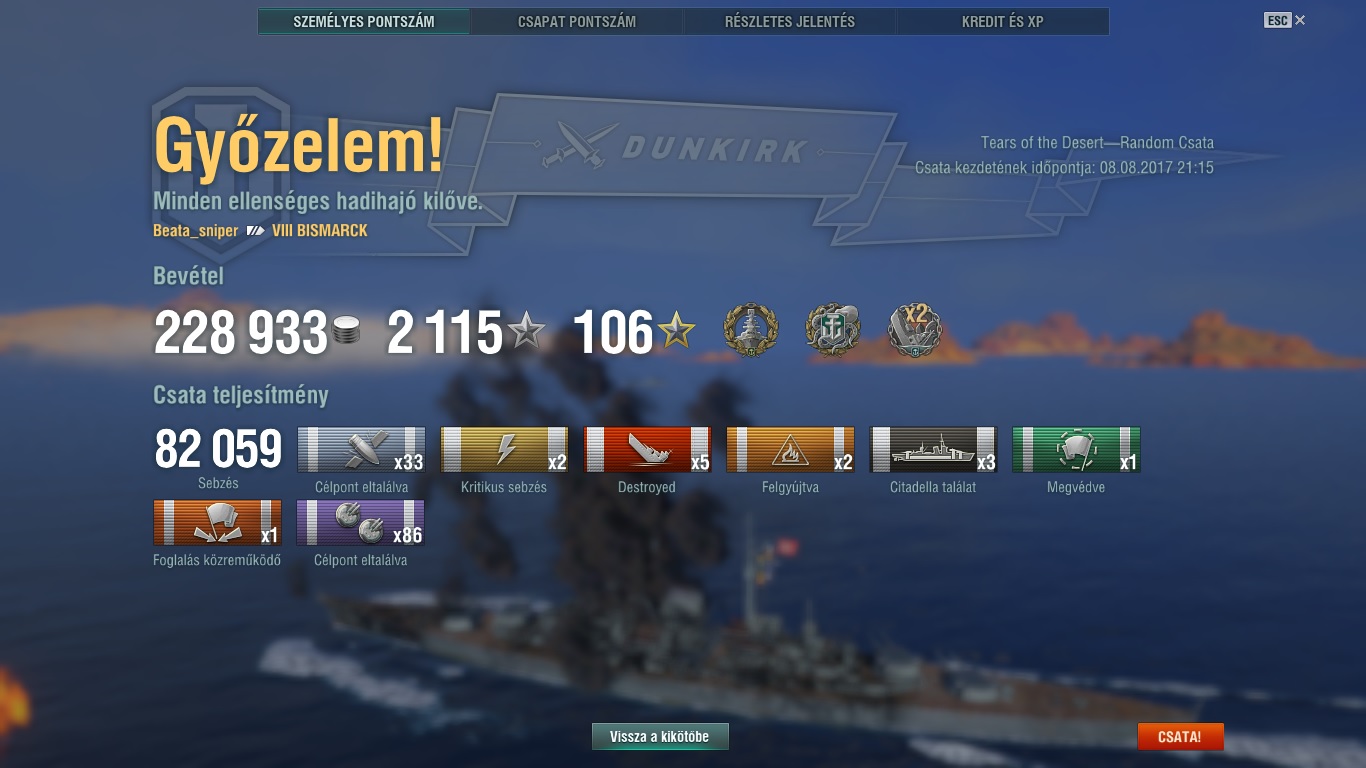Image resolution: width=1366 pixels, height=768 pixels.
Task: Click the anchor wreath achievement medal
Action: coord(833,331)
